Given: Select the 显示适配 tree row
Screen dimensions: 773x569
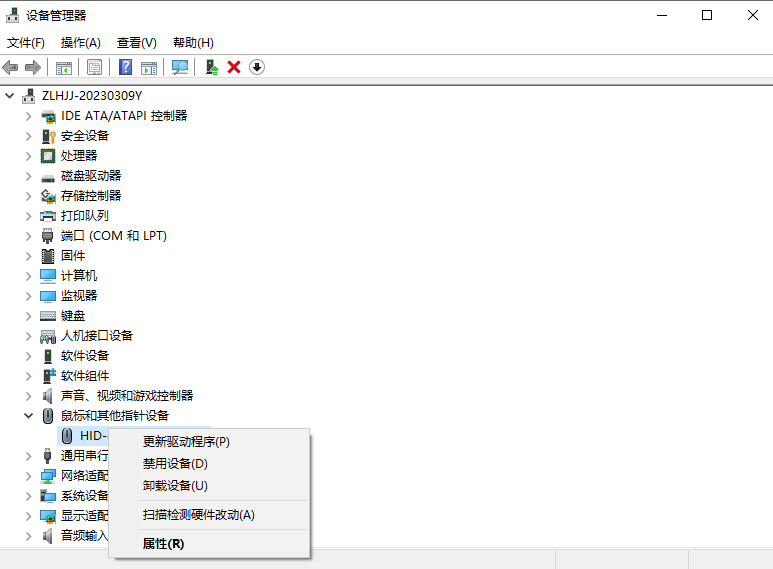Looking at the screenshot, I should click(x=84, y=516).
